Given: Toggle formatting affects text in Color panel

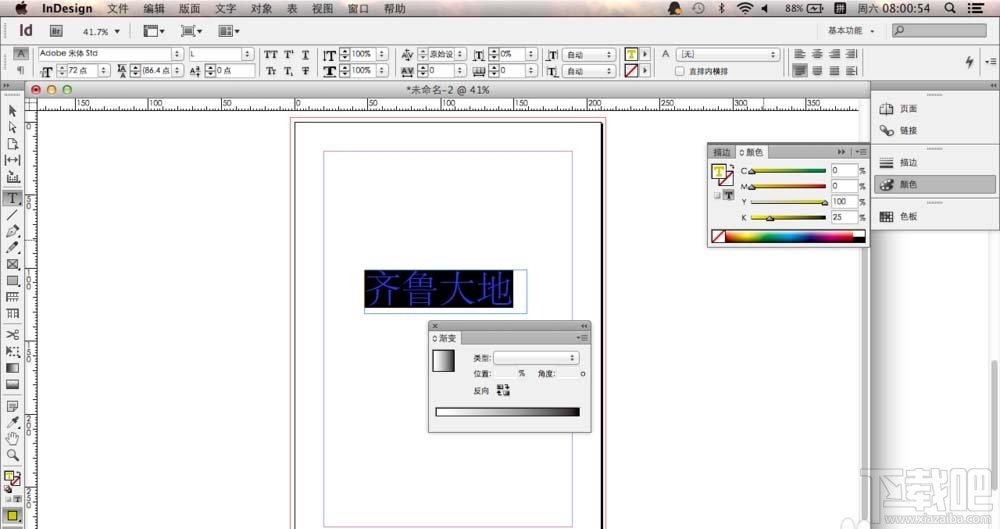Looking at the screenshot, I should tap(728, 196).
